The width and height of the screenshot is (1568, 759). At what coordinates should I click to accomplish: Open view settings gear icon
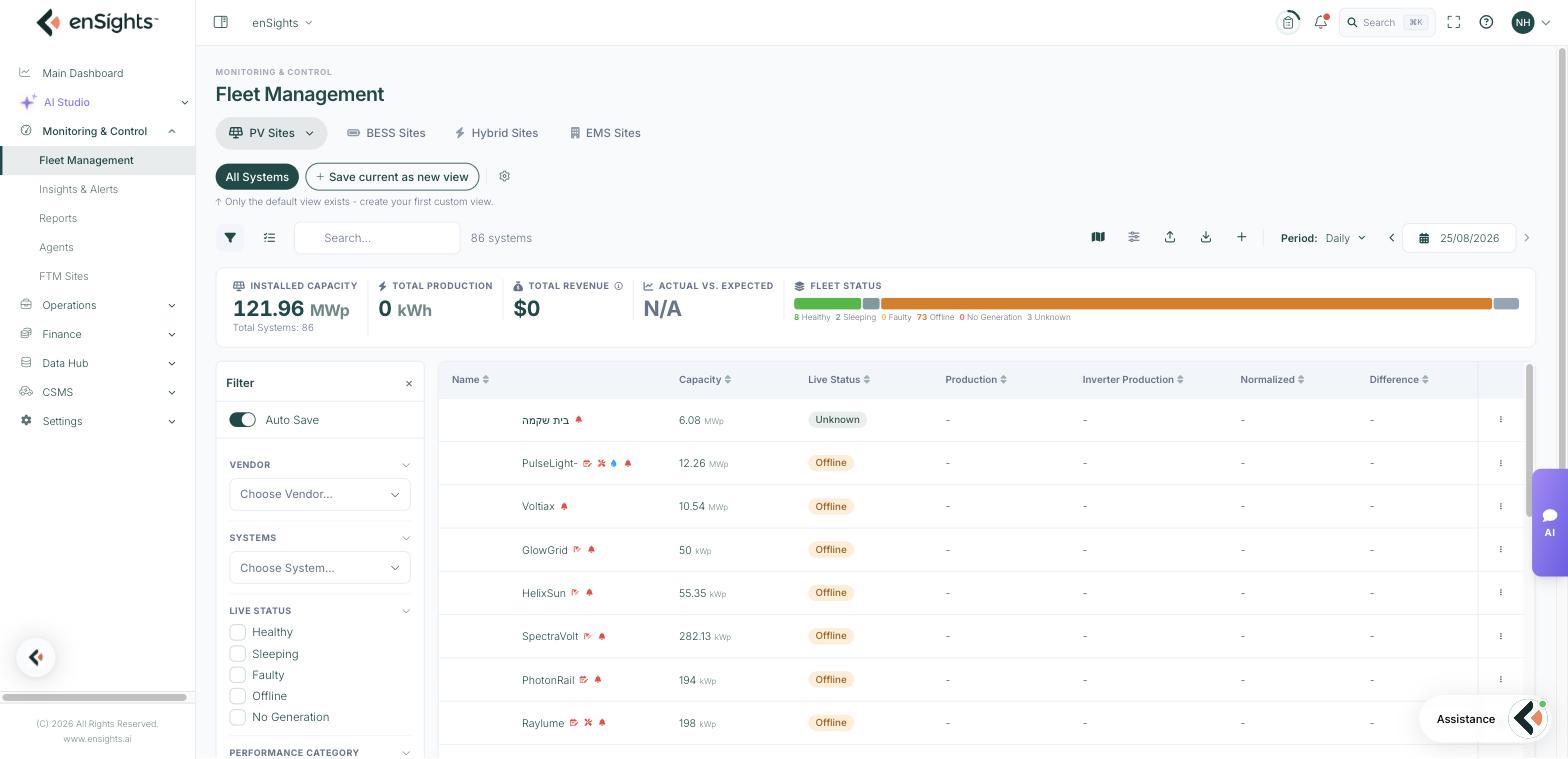tap(504, 176)
